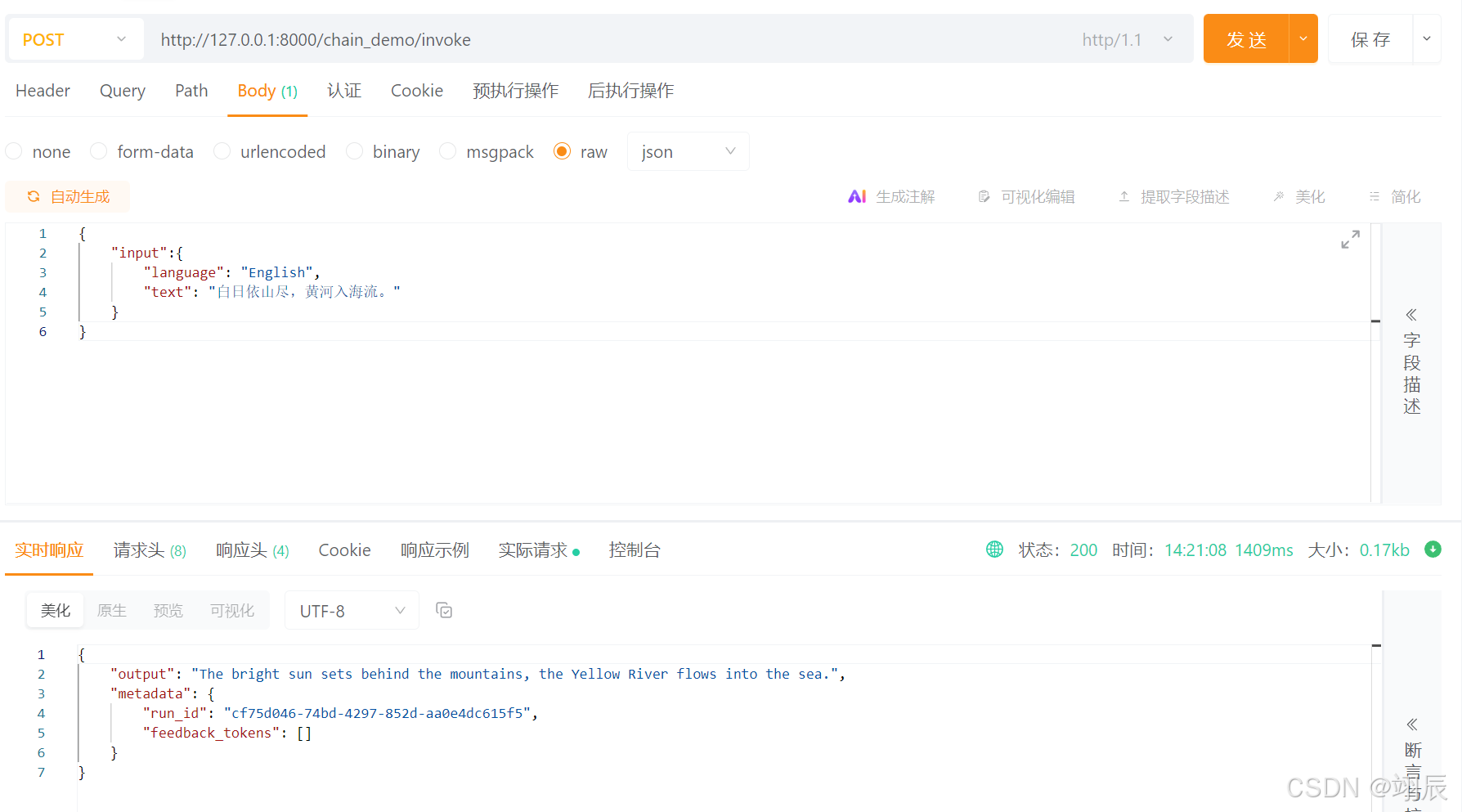The height and width of the screenshot is (812, 1462).
Task: Open the json content-type dropdown
Action: 688,151
